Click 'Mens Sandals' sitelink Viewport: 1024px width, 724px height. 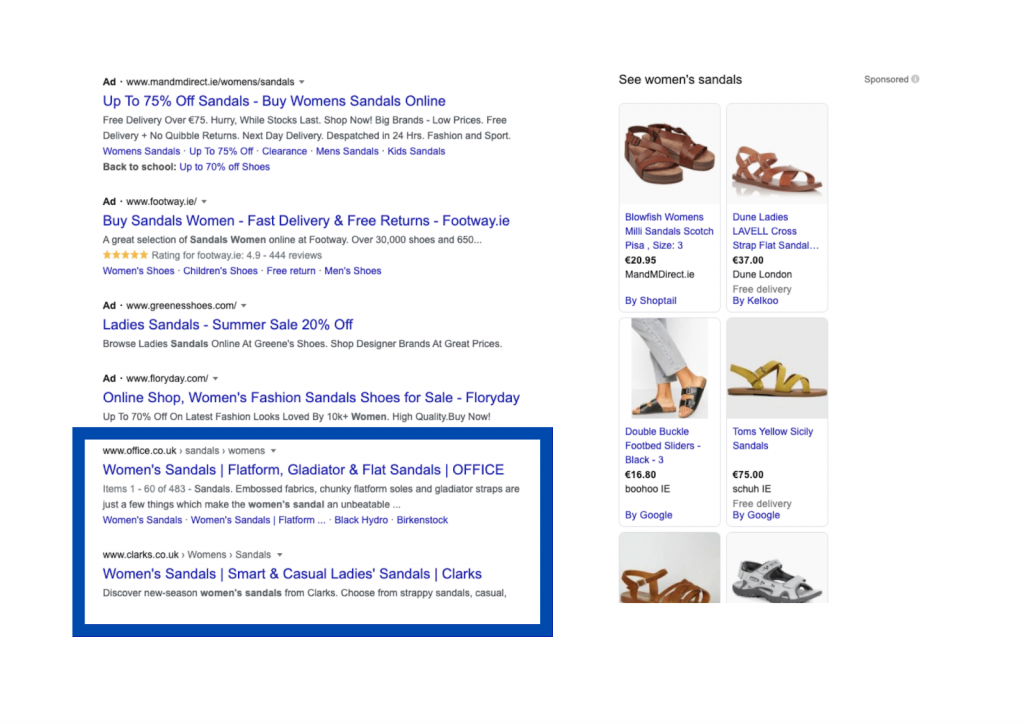click(347, 151)
